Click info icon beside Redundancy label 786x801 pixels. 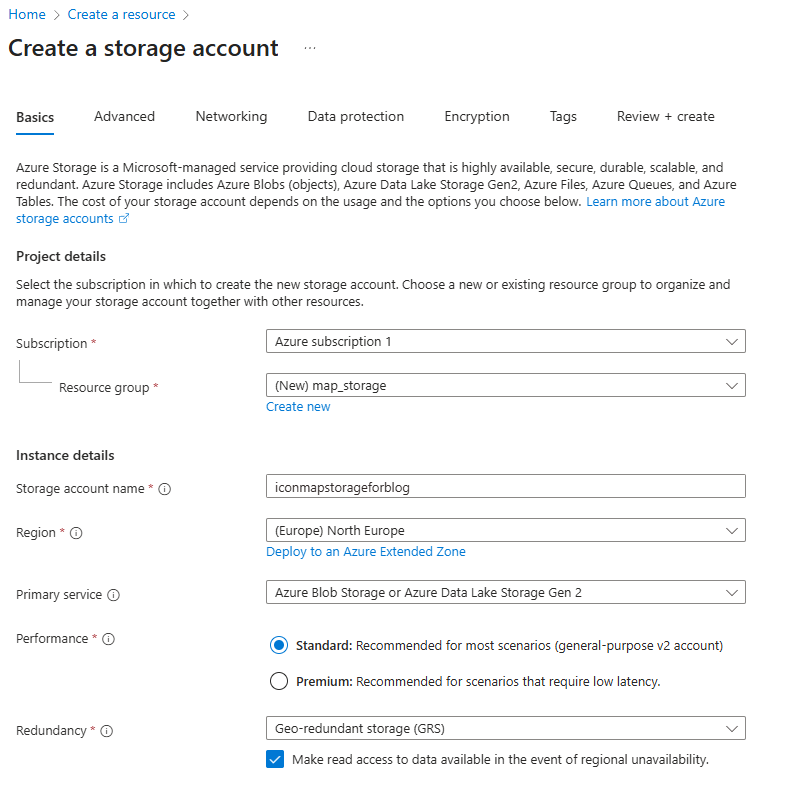(x=107, y=731)
